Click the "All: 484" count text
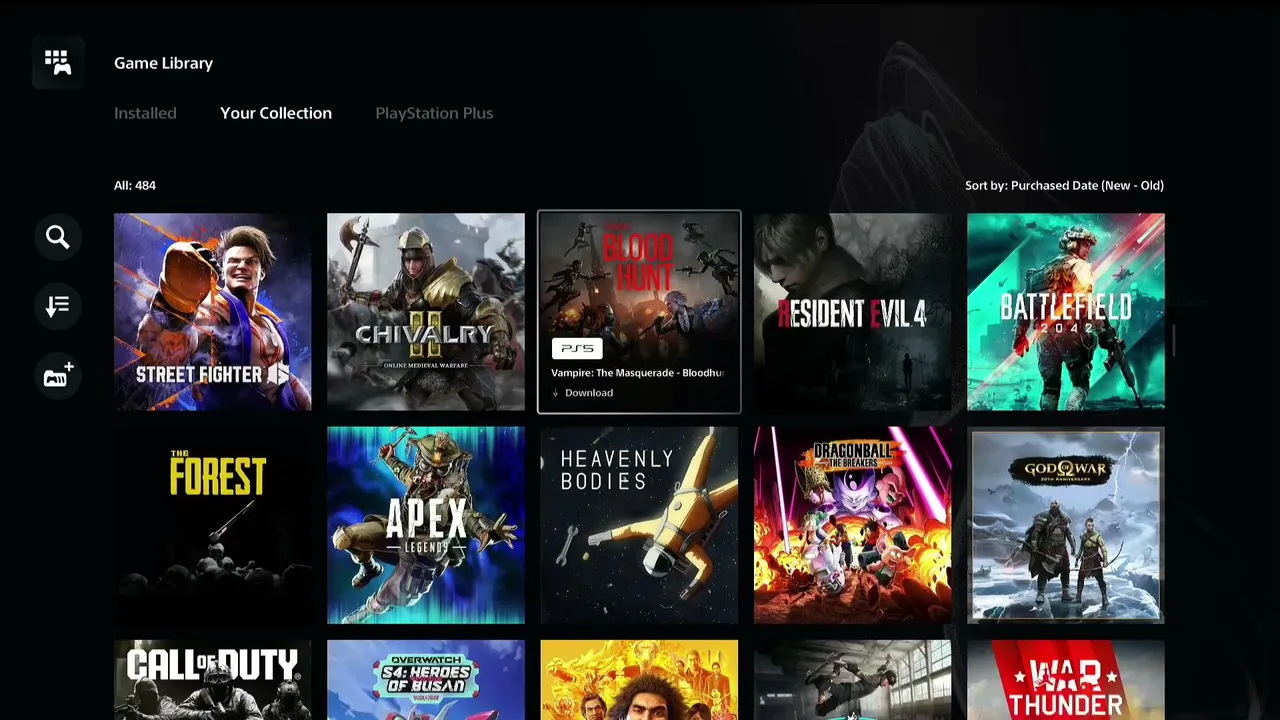1280x720 pixels. click(135, 185)
